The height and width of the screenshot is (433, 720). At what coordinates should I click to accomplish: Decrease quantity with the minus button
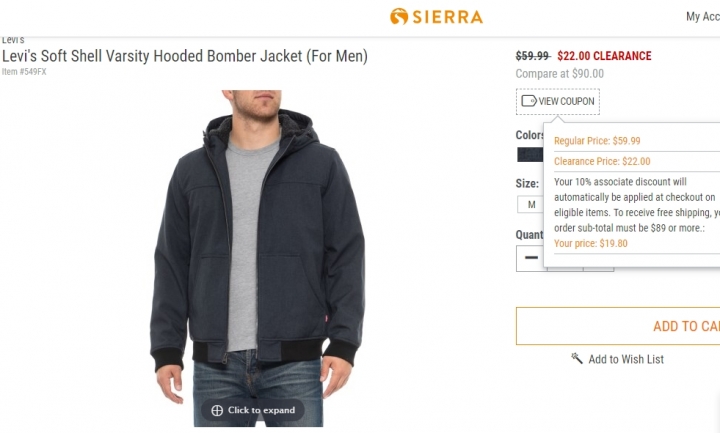point(531,258)
